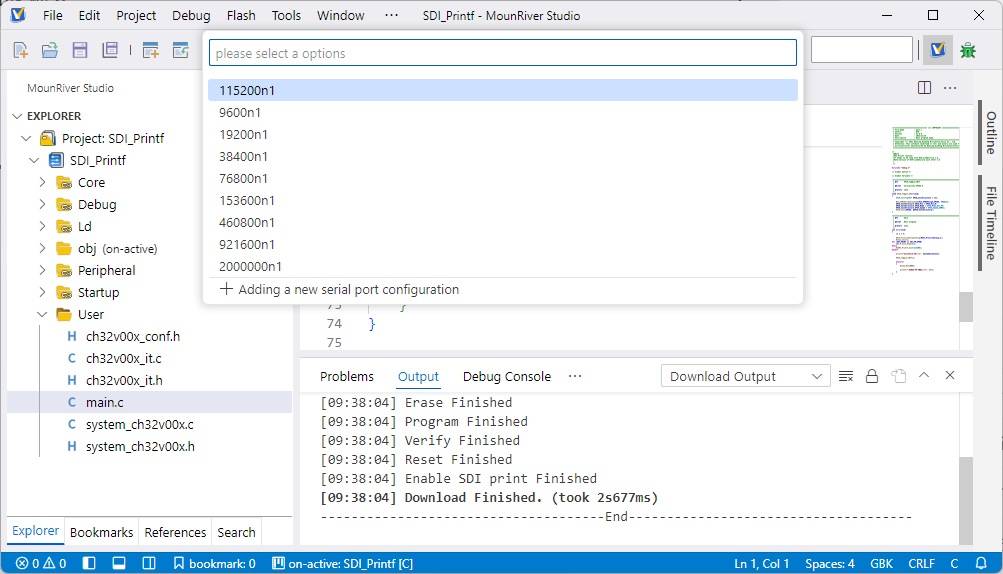Focus the 'please select a options' input

502,53
